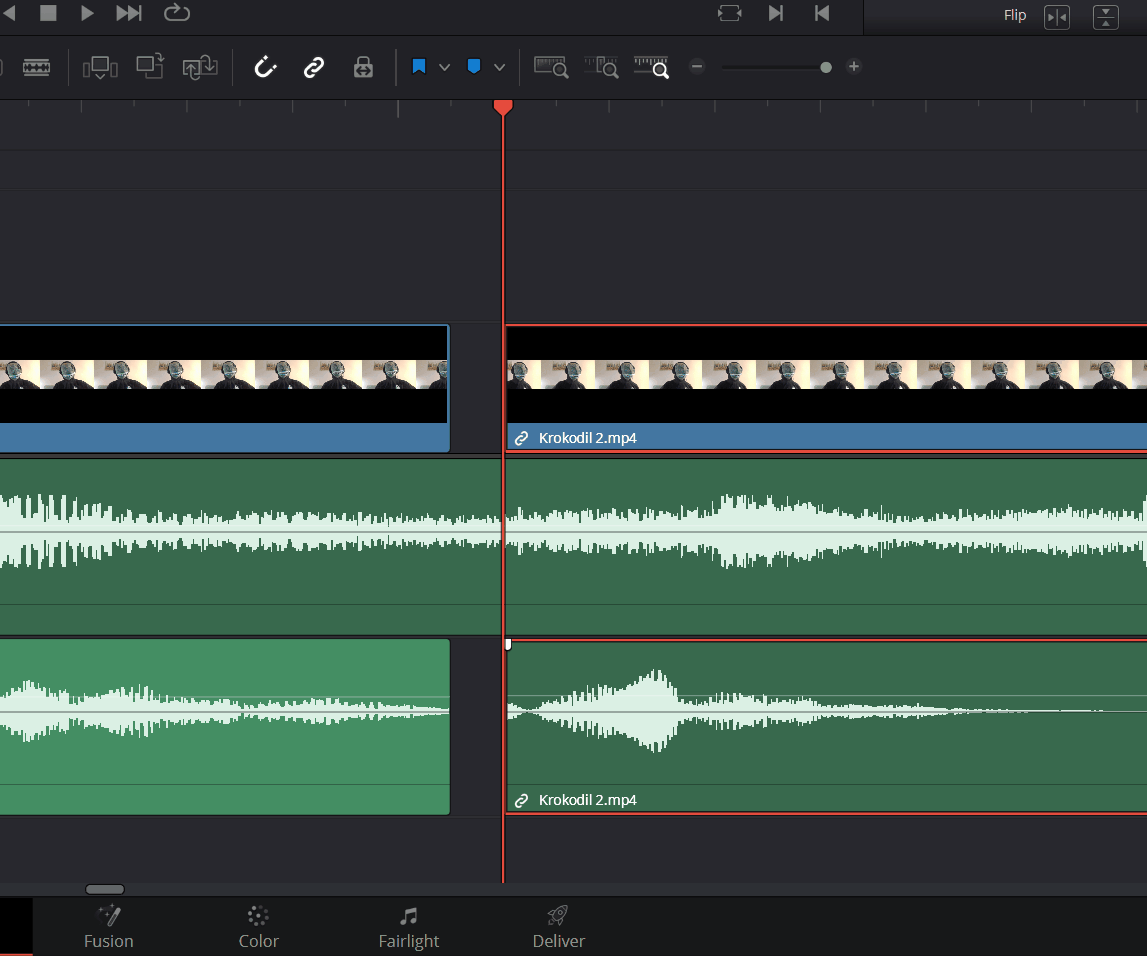Enable the snapping magnet tool
This screenshot has width=1147, height=956.
tap(265, 67)
